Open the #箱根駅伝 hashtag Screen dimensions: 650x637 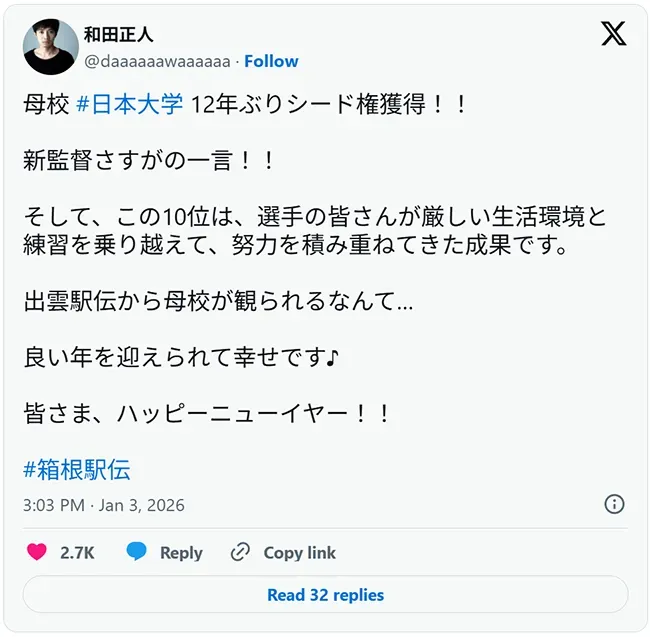click(77, 469)
